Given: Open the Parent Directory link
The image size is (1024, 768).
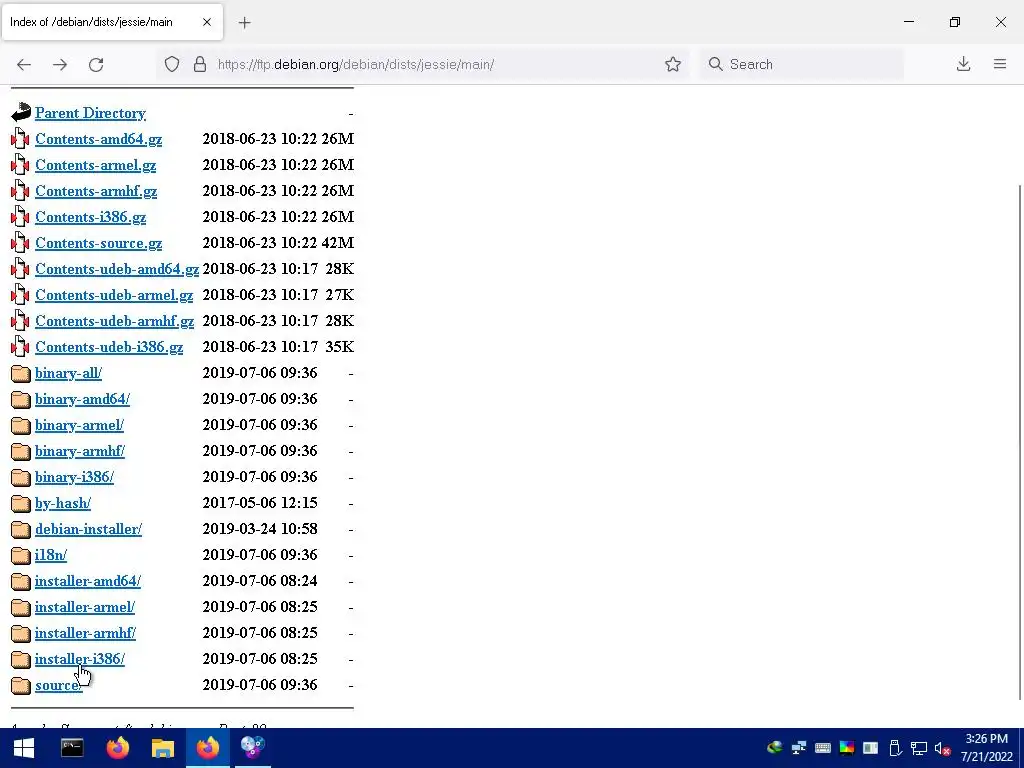Looking at the screenshot, I should click(x=90, y=113).
